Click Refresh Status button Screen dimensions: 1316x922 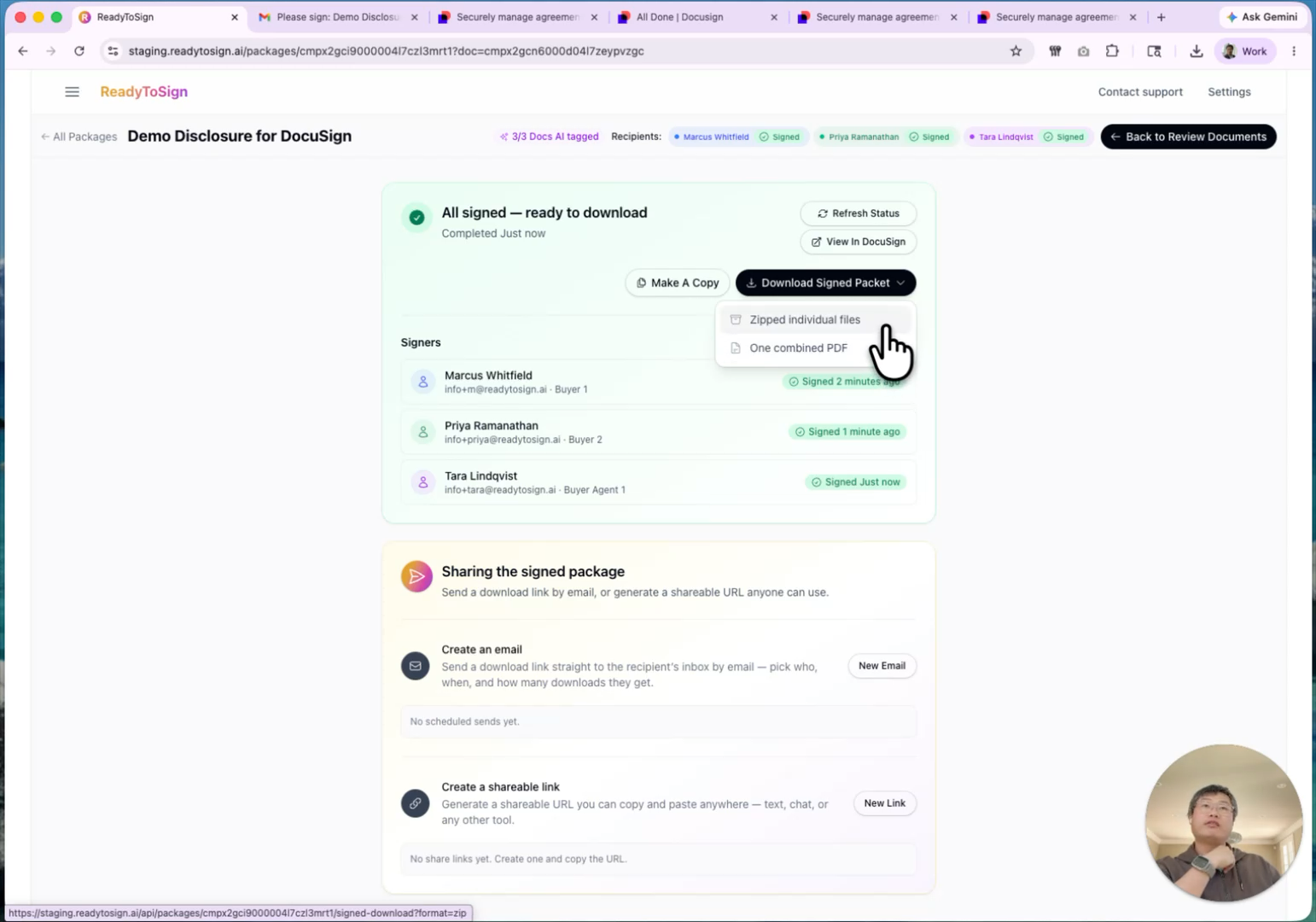pyautogui.click(x=858, y=213)
